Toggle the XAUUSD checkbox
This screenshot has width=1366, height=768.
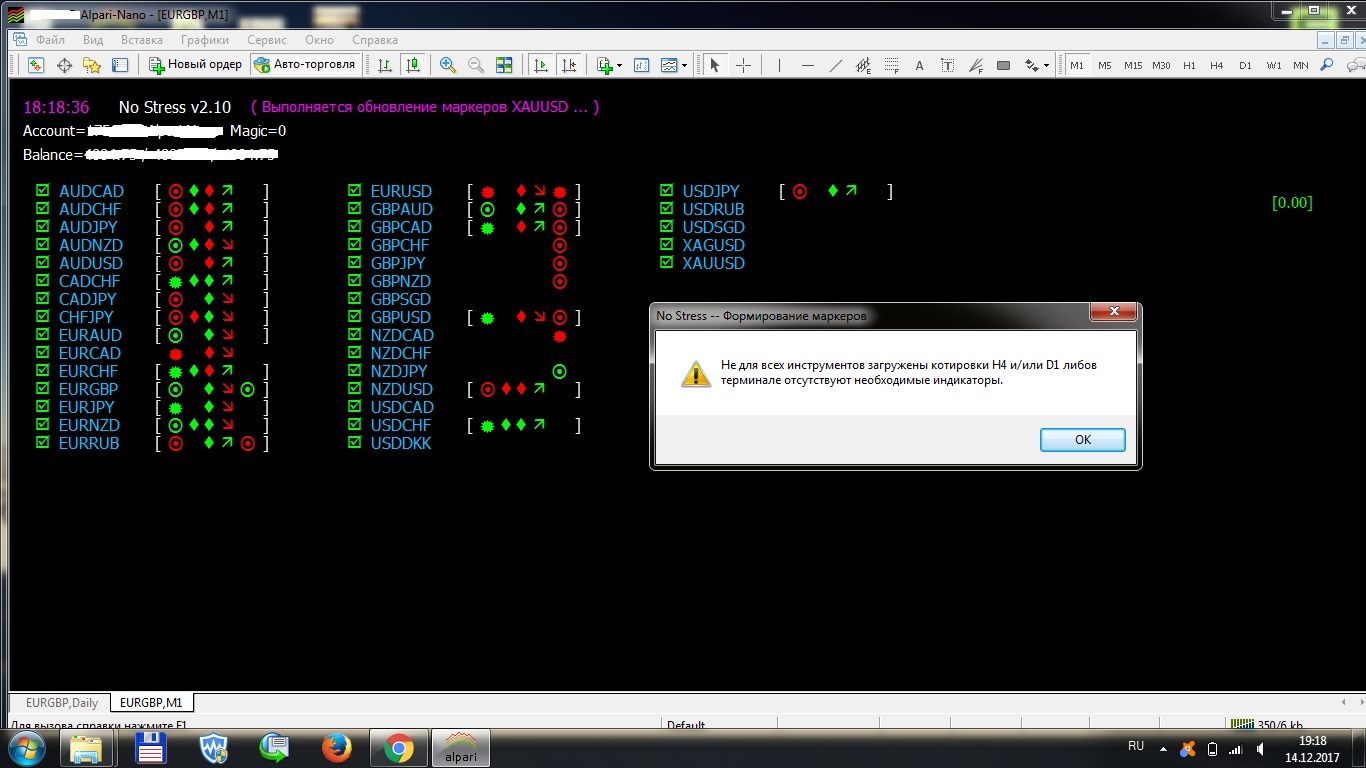click(x=666, y=263)
